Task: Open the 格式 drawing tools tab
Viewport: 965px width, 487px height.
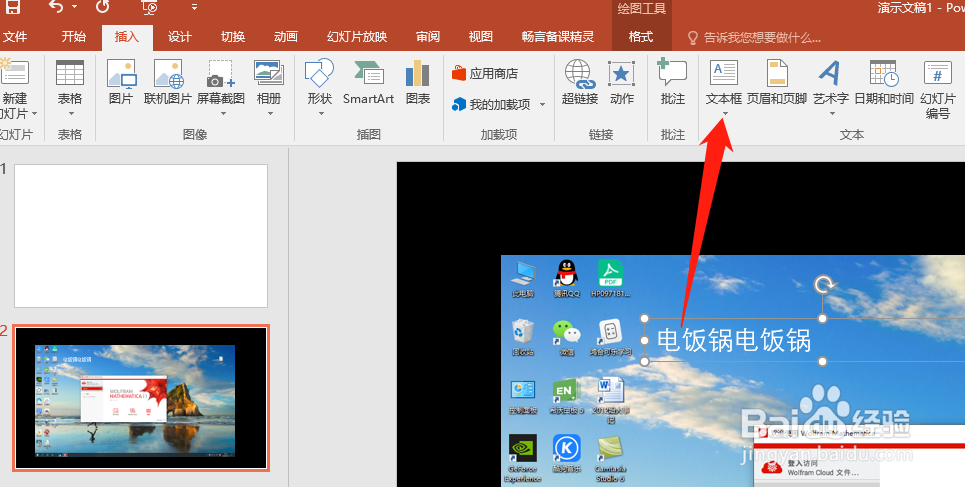Action: (641, 37)
